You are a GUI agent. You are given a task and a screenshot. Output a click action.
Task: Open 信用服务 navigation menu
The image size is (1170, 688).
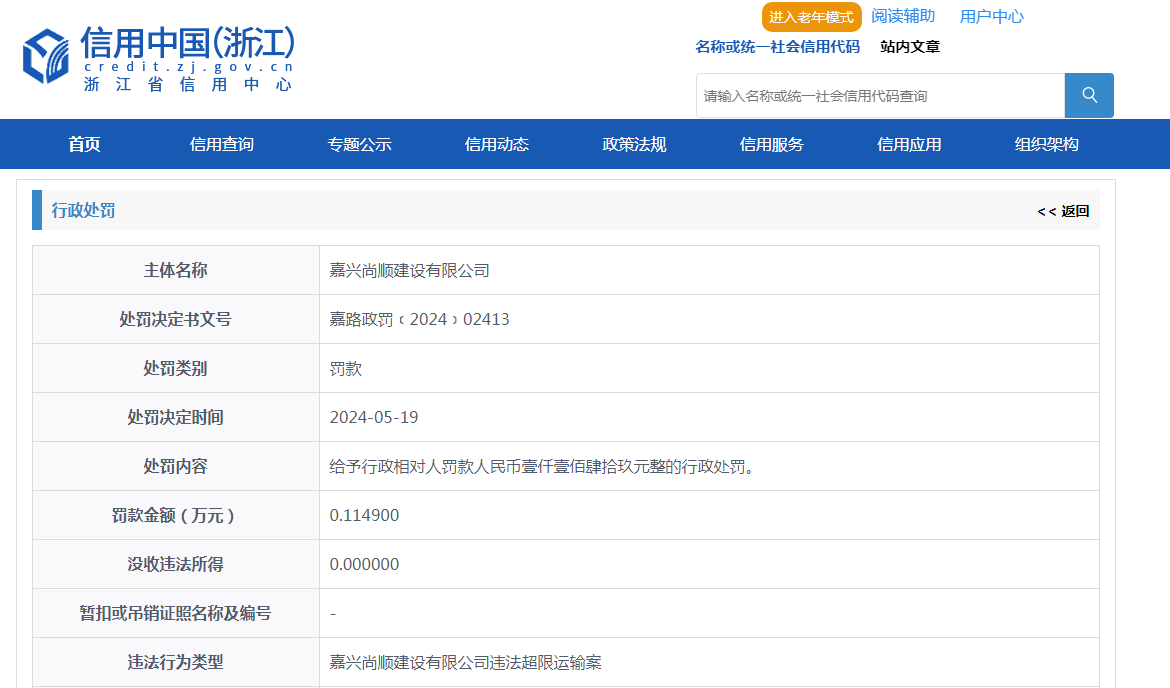(x=771, y=144)
